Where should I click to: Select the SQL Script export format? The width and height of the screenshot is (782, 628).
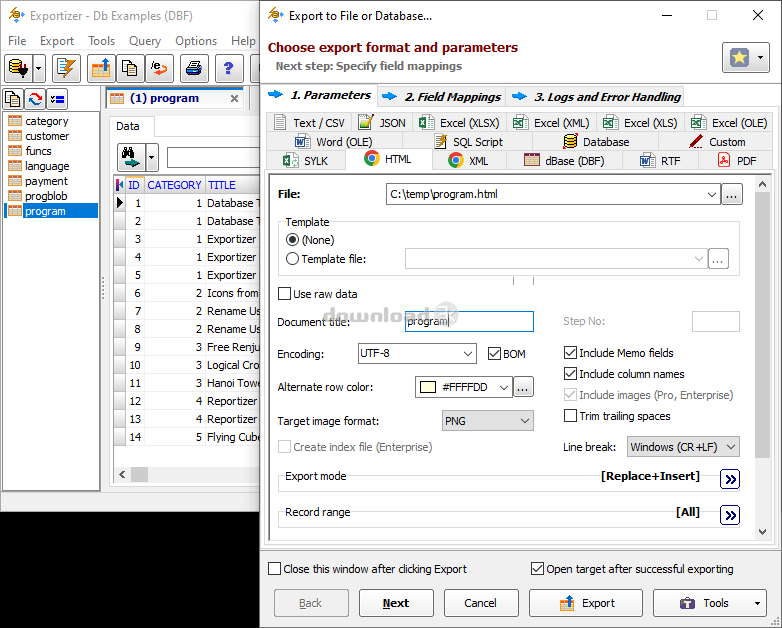468,142
